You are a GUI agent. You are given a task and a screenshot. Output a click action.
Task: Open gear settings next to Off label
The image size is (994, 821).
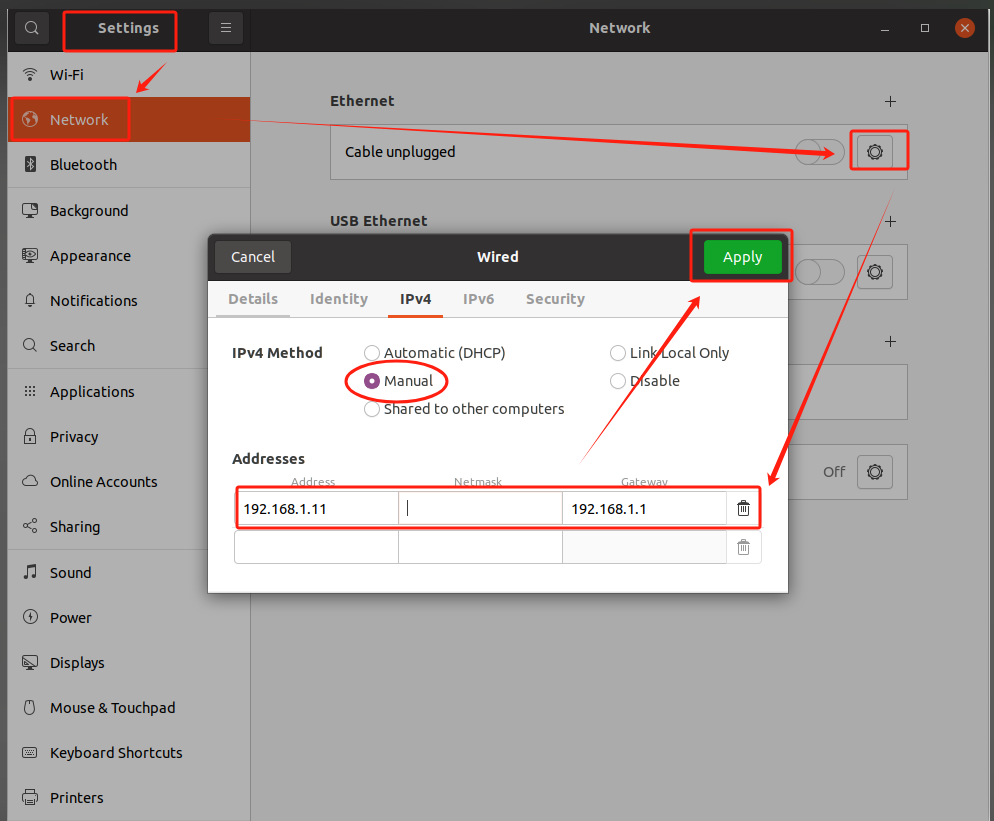click(x=875, y=472)
